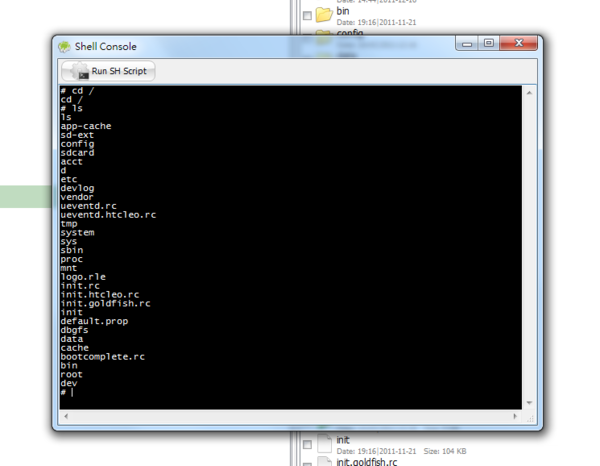Maximize the Shell Console window

coord(488,43)
